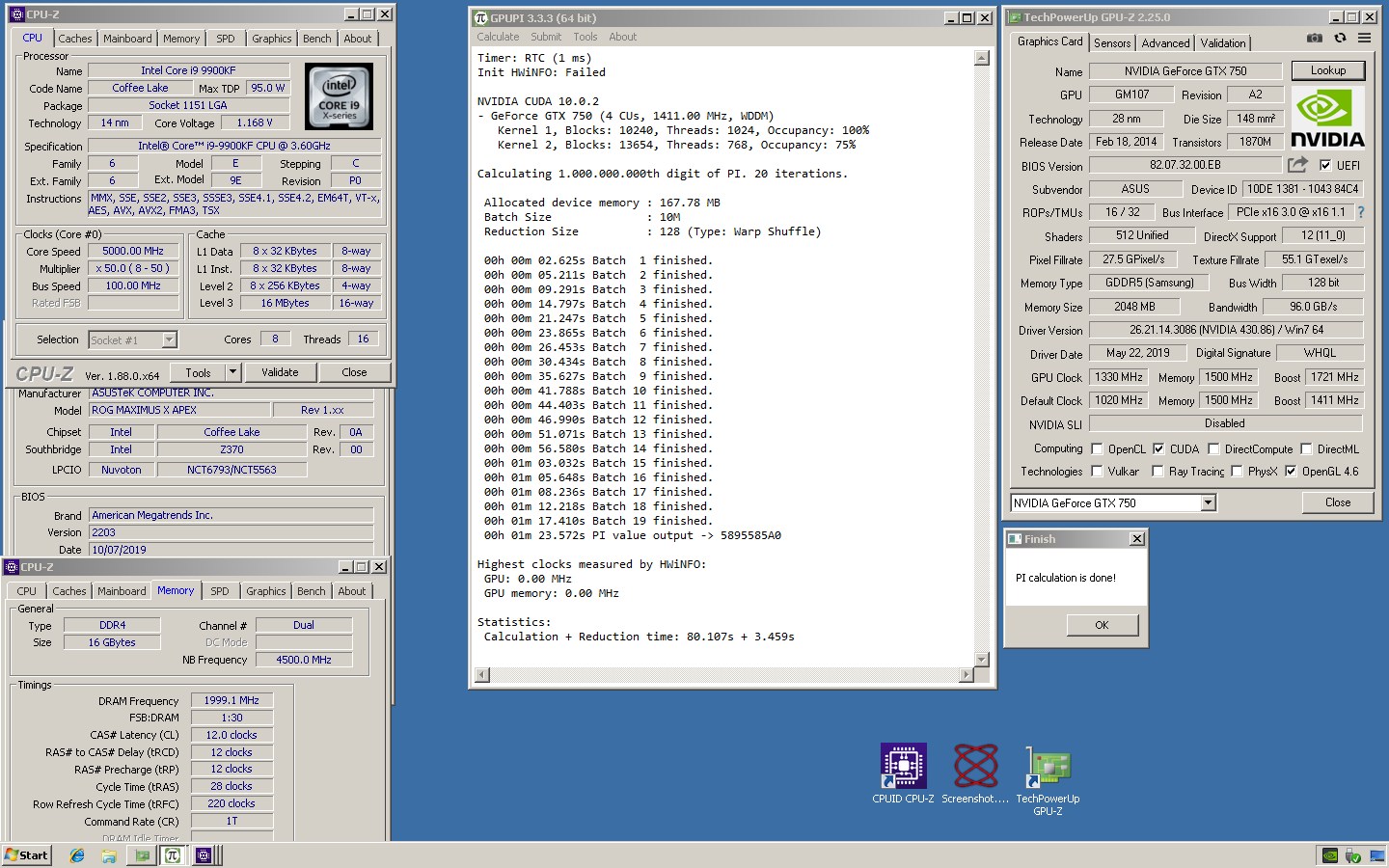The height and width of the screenshot is (868, 1389).
Task: Click the Validate button in CPU-Z
Action: coord(280,372)
